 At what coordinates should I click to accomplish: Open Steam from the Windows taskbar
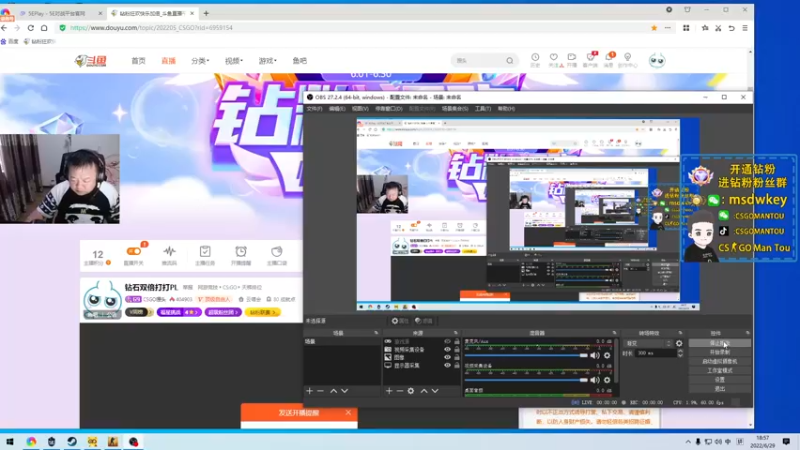pyautogui.click(x=72, y=442)
